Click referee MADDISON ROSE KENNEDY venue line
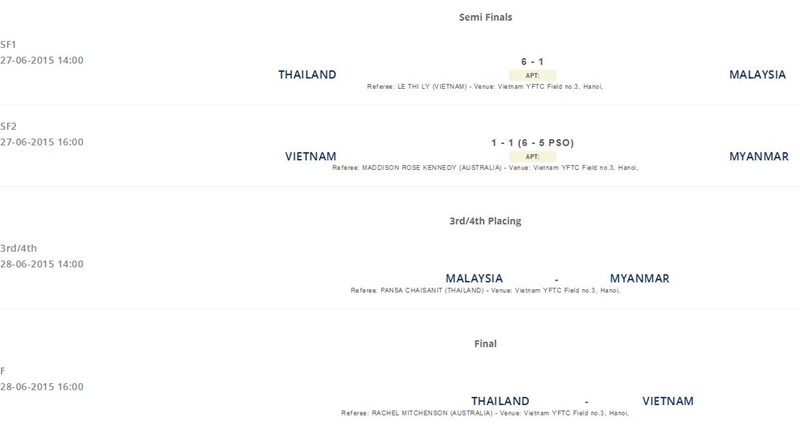 tap(485, 168)
